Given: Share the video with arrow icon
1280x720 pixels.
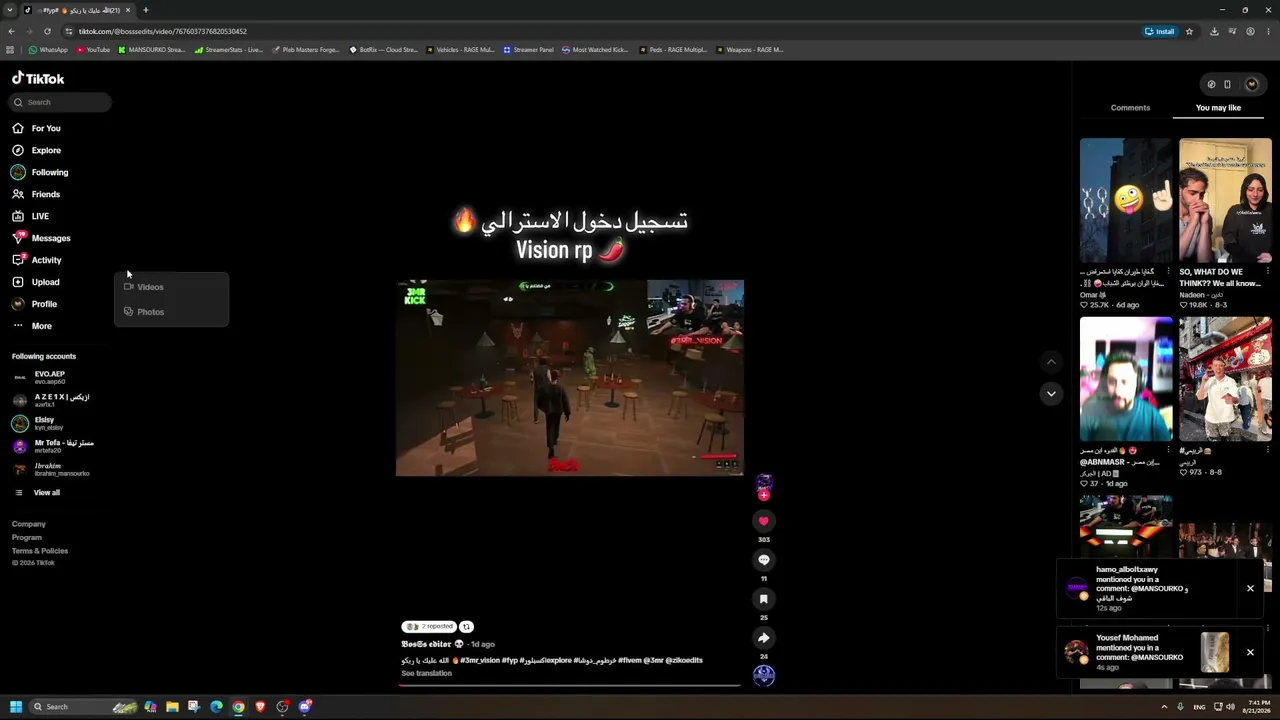Looking at the screenshot, I should point(763,638).
